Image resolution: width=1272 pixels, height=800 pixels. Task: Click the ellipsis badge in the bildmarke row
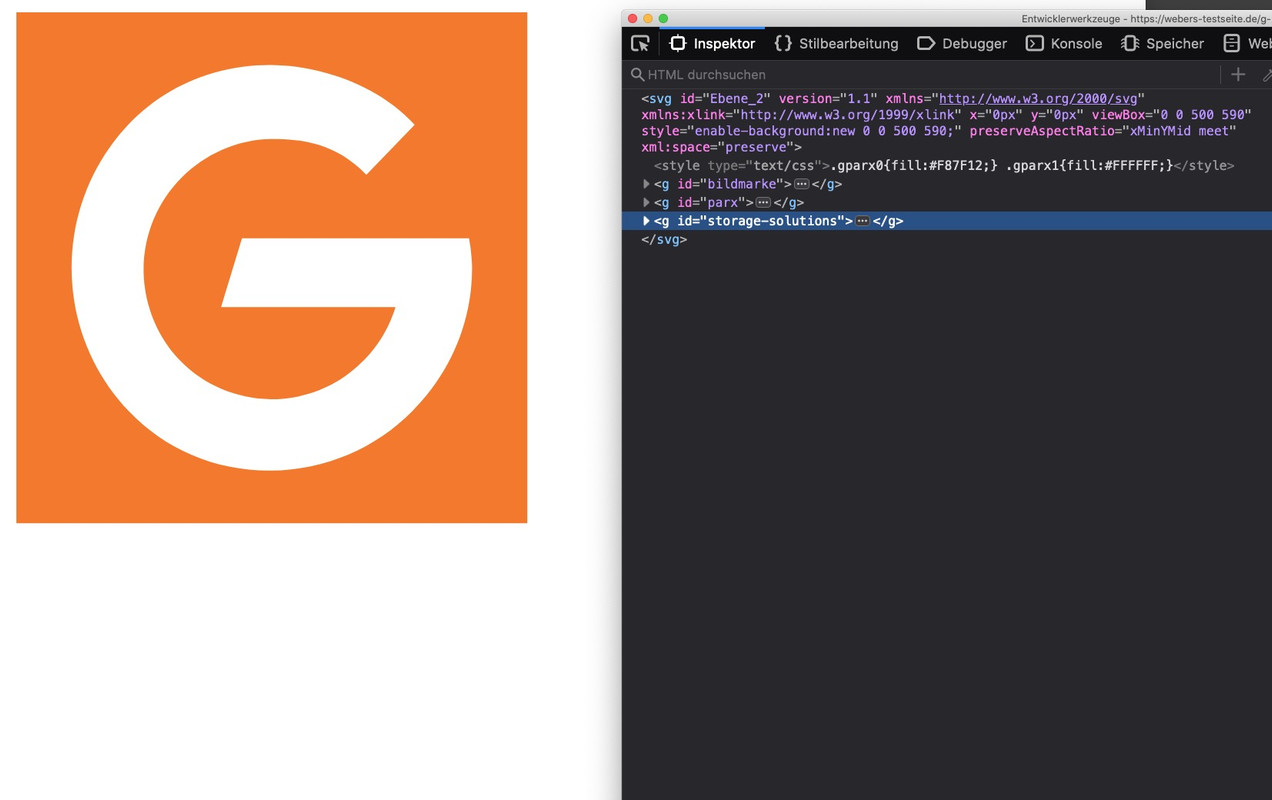click(801, 184)
